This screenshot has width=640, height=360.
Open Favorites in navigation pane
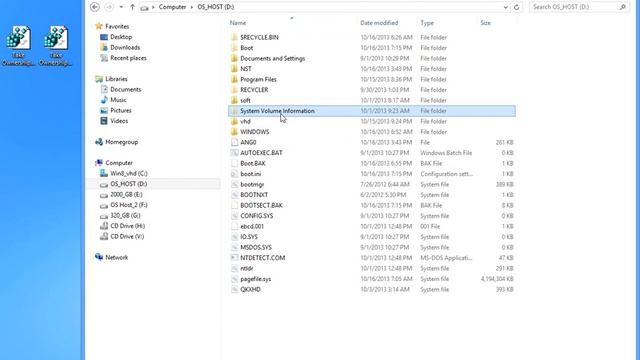(117, 26)
